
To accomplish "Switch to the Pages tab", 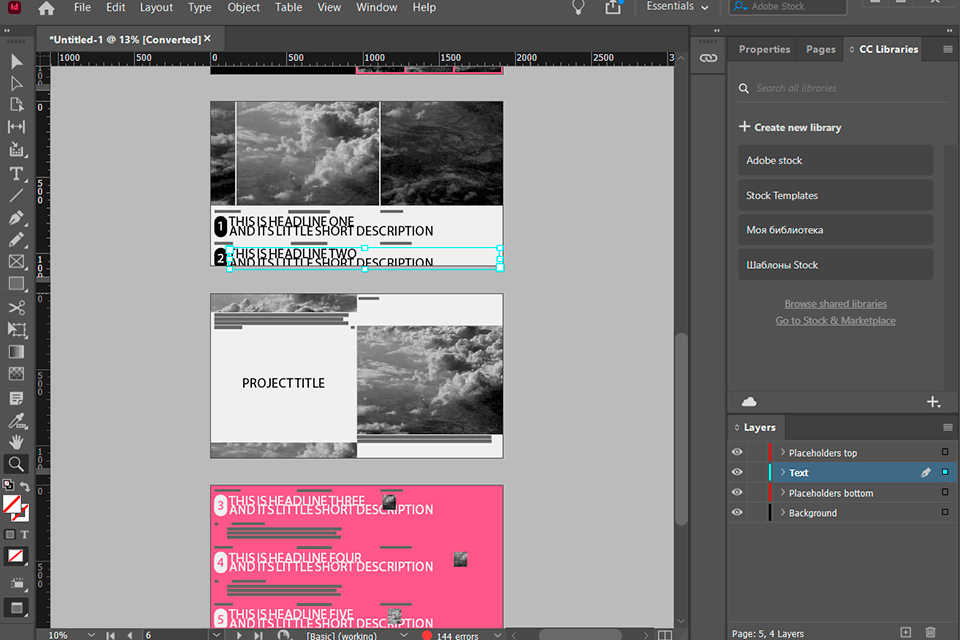I will tap(820, 49).
